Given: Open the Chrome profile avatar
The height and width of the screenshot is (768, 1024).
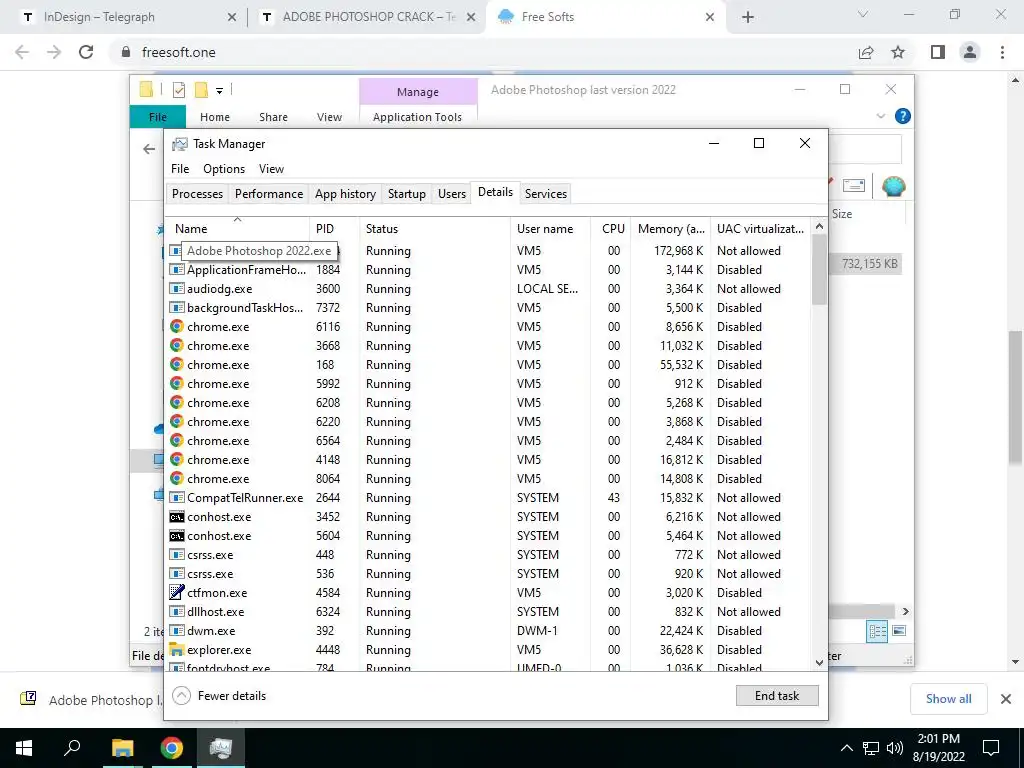Looking at the screenshot, I should [x=970, y=52].
